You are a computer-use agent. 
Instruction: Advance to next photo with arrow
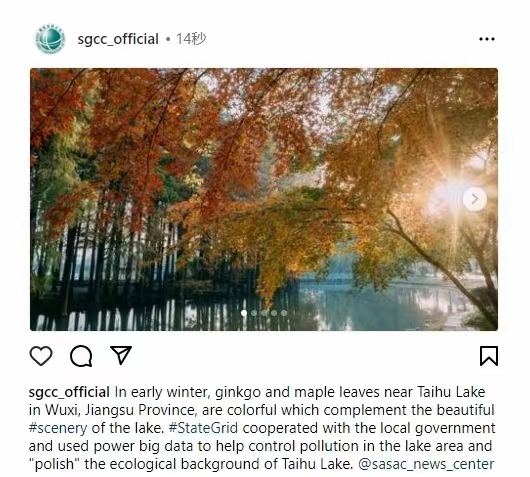point(475,199)
